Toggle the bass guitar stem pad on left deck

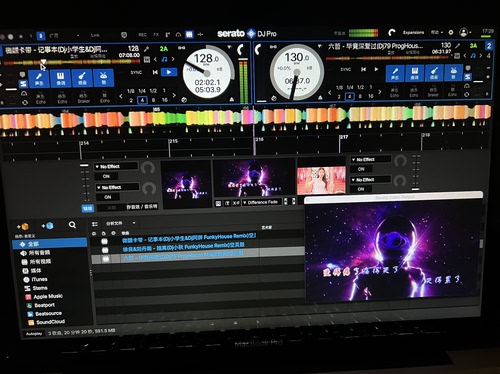(x=82, y=78)
